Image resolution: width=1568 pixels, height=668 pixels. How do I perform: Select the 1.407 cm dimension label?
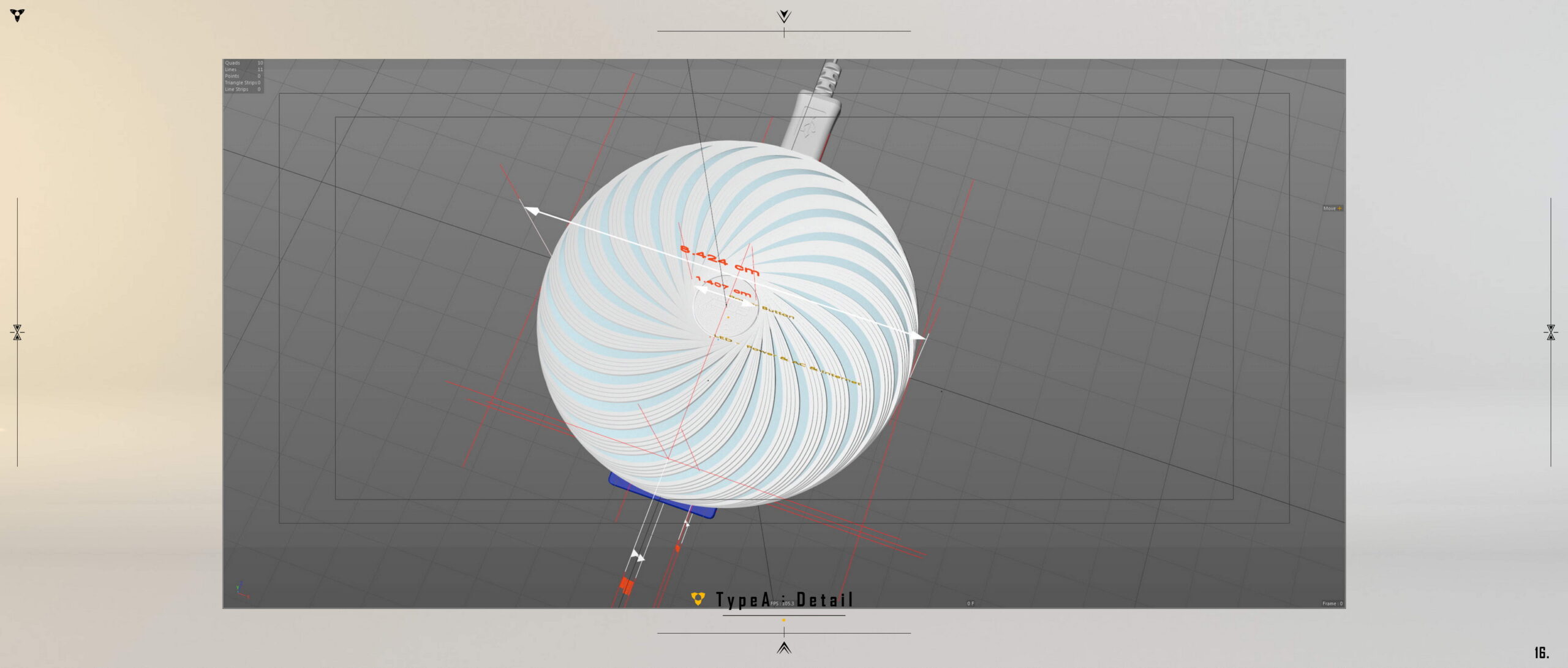[x=723, y=286]
